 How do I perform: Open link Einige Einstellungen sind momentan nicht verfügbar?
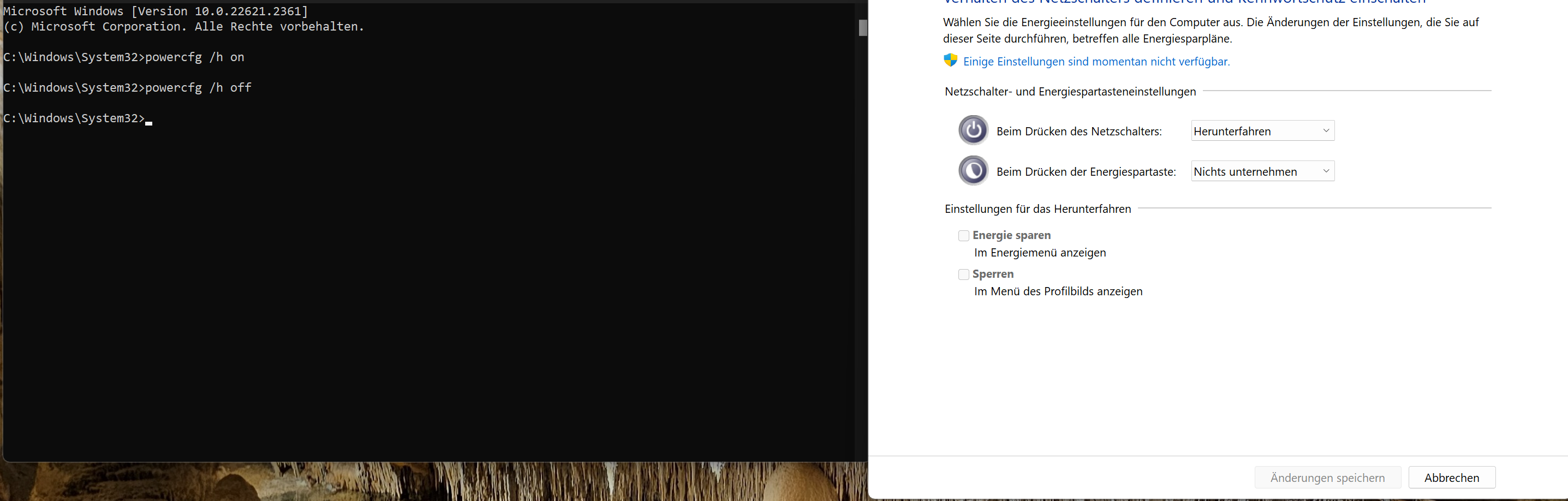click(x=1096, y=62)
